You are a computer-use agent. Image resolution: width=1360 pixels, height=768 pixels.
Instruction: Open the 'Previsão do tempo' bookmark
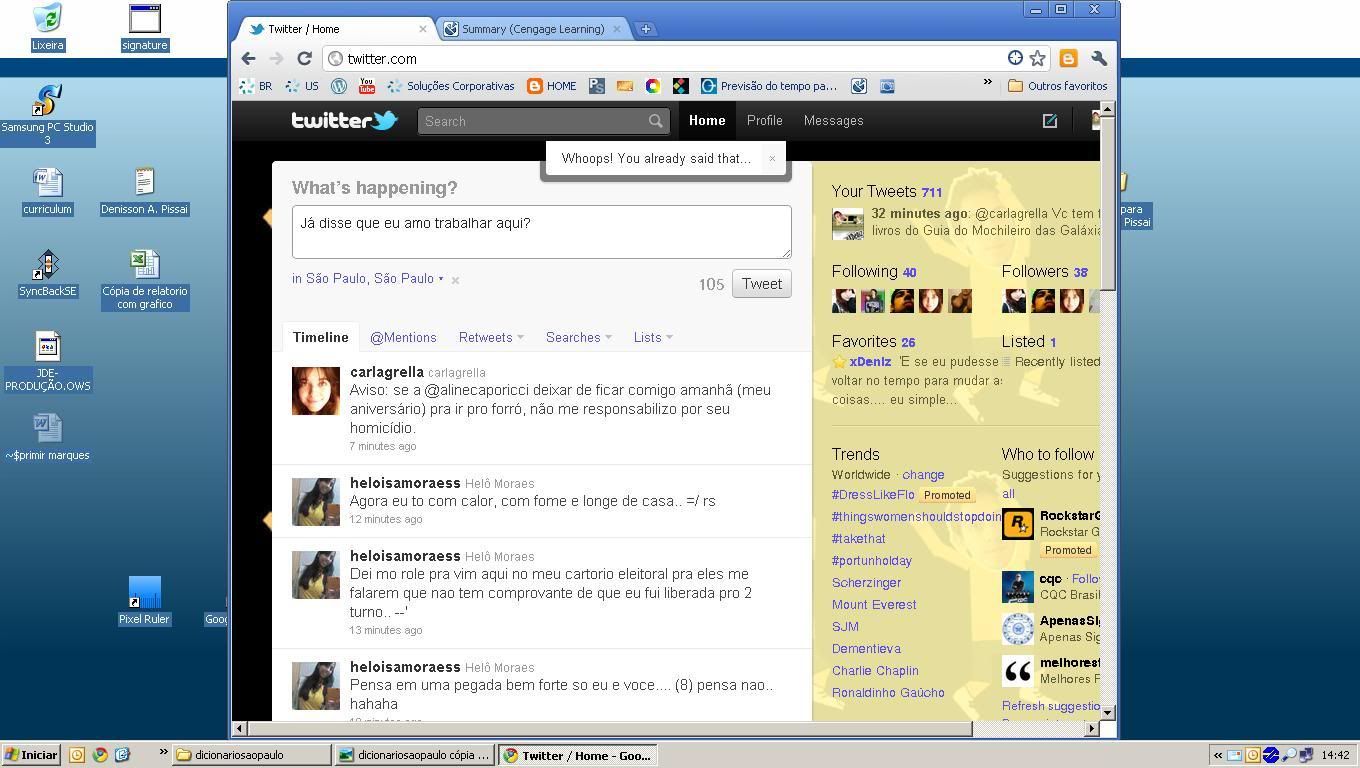(x=769, y=86)
